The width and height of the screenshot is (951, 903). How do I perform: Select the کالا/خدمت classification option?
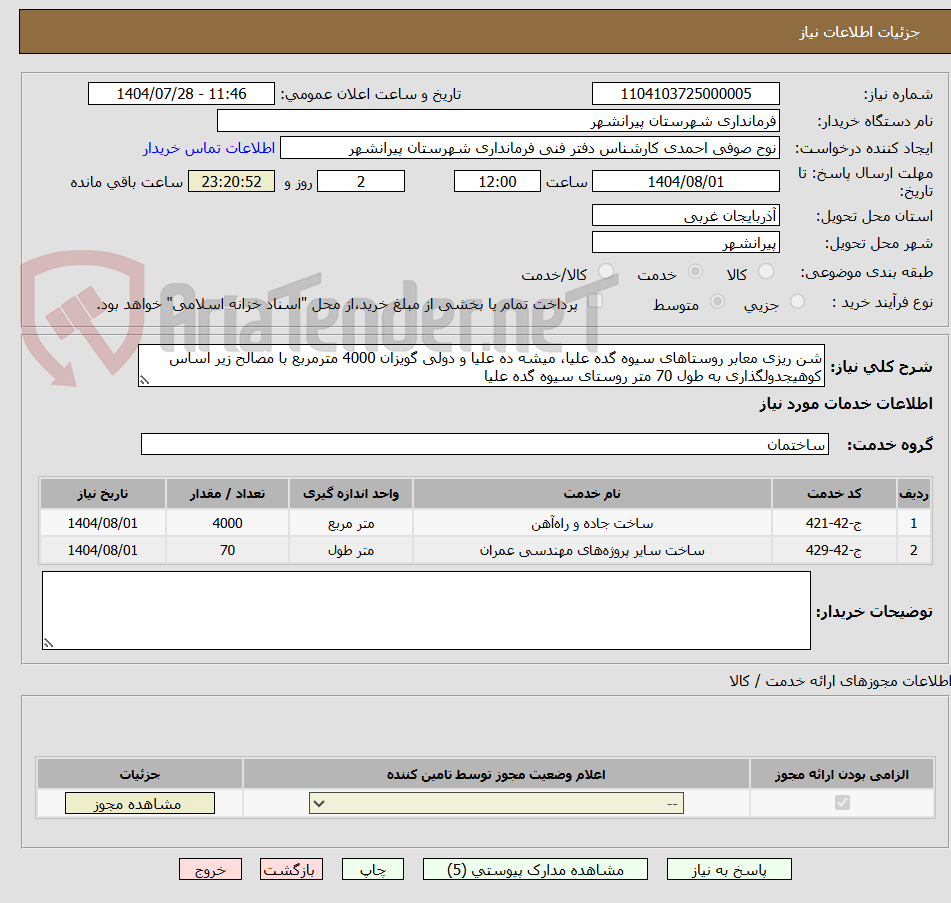pyautogui.click(x=606, y=272)
